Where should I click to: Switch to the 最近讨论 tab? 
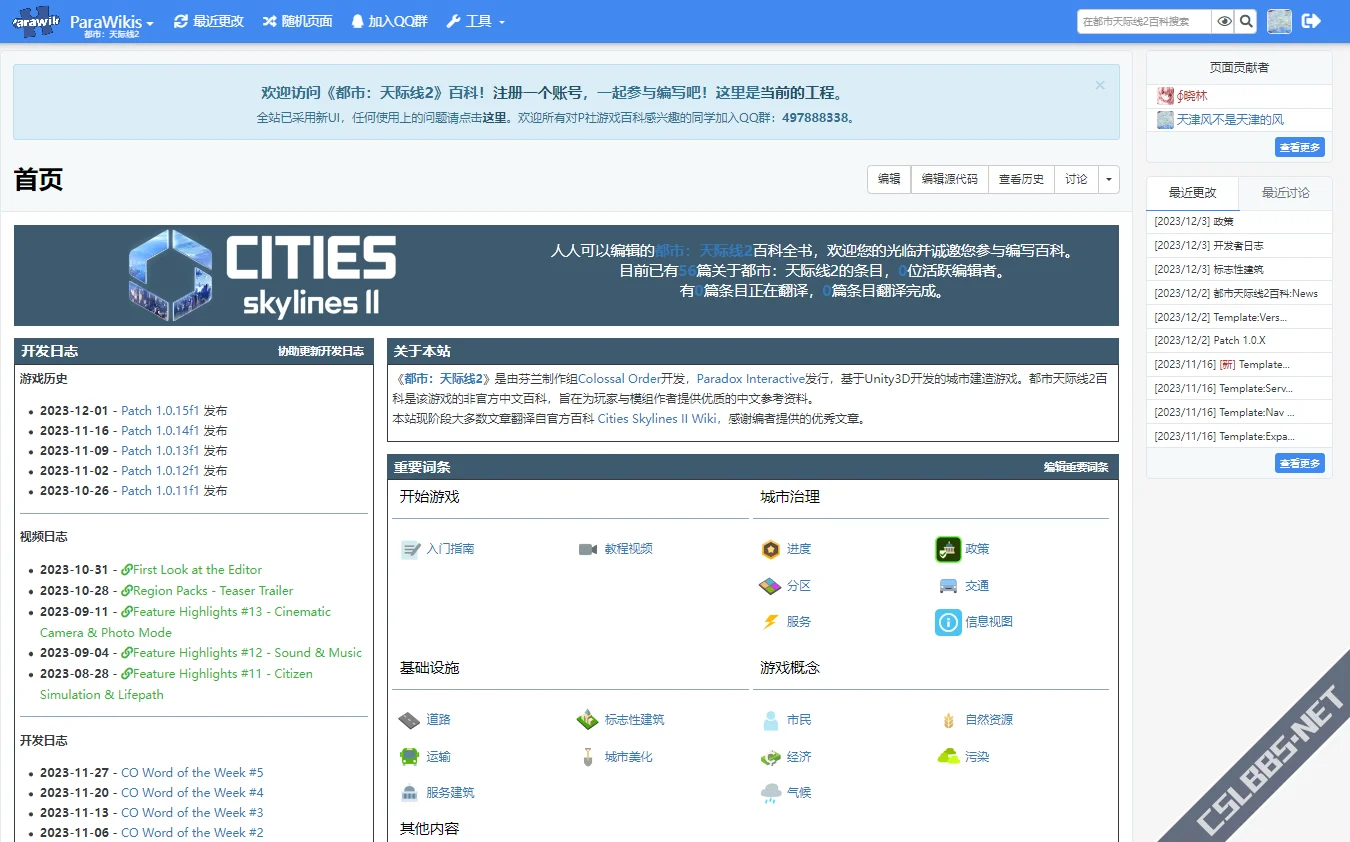pos(1285,193)
